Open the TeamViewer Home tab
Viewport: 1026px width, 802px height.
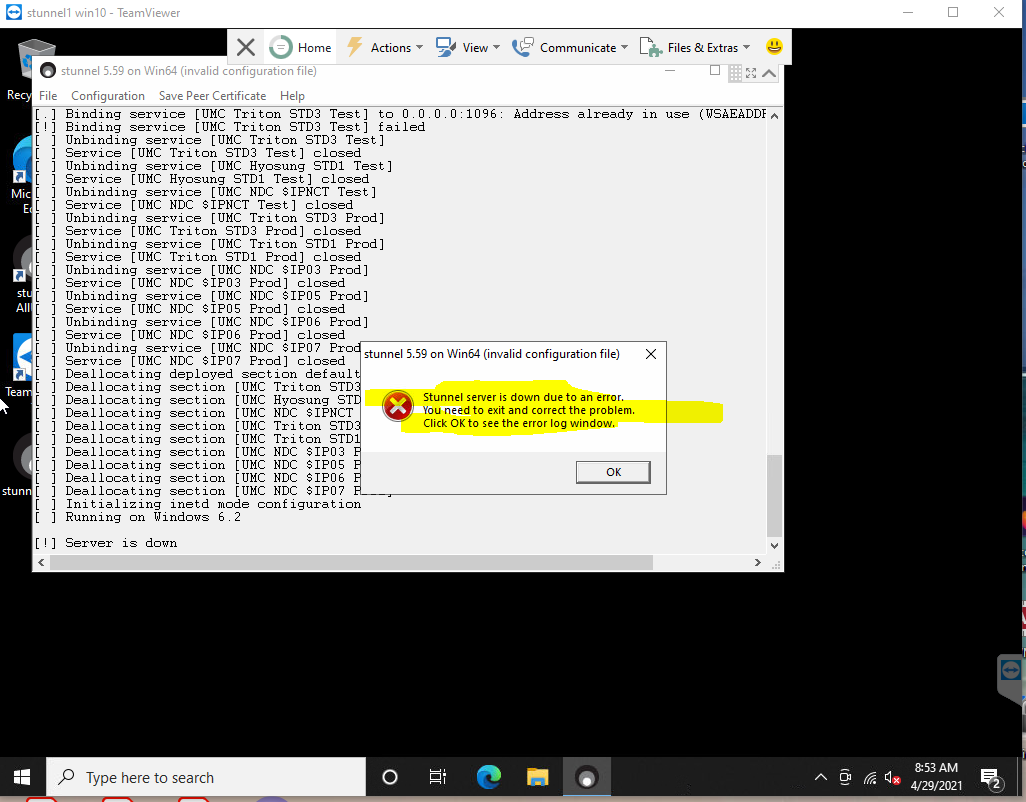(301, 47)
